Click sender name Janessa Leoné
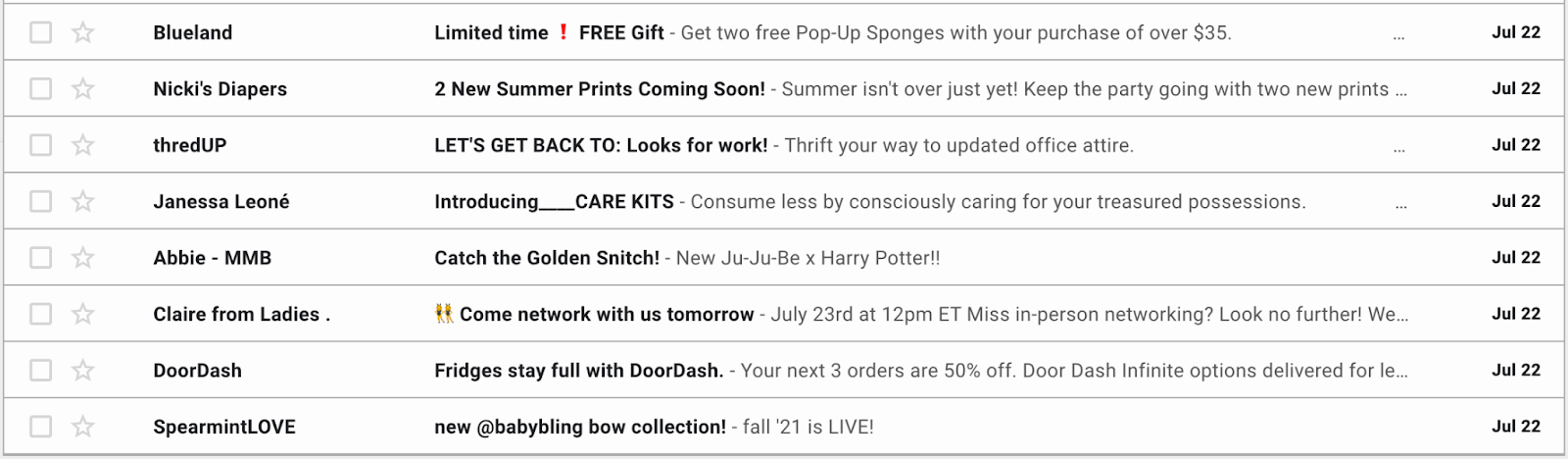The image size is (1568, 459). click(x=220, y=202)
